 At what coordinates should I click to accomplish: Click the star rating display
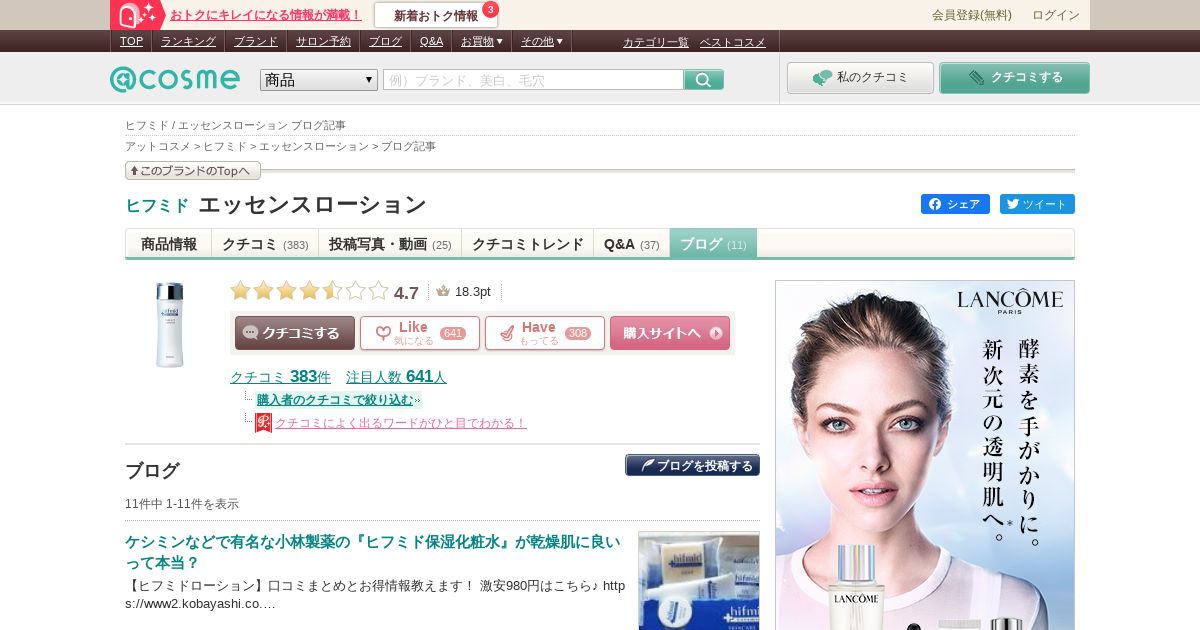pos(310,291)
